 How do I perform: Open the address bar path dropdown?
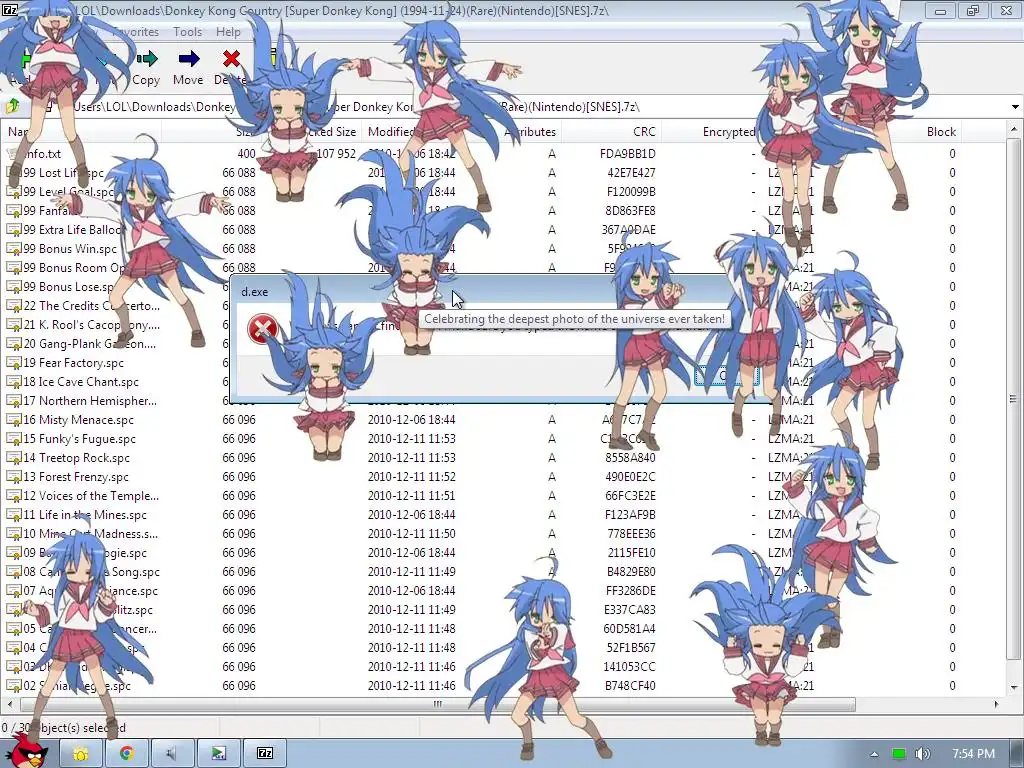[1015, 106]
